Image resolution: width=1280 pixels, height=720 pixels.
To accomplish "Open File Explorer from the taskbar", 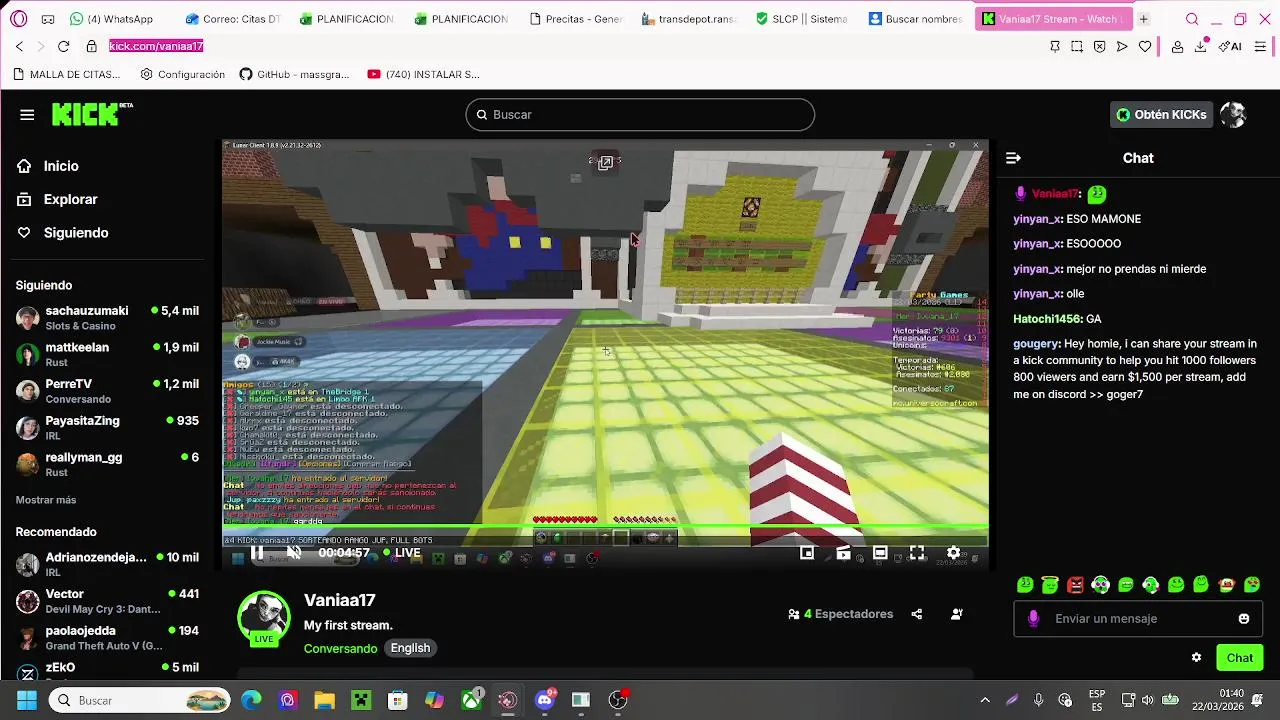I will point(324,700).
